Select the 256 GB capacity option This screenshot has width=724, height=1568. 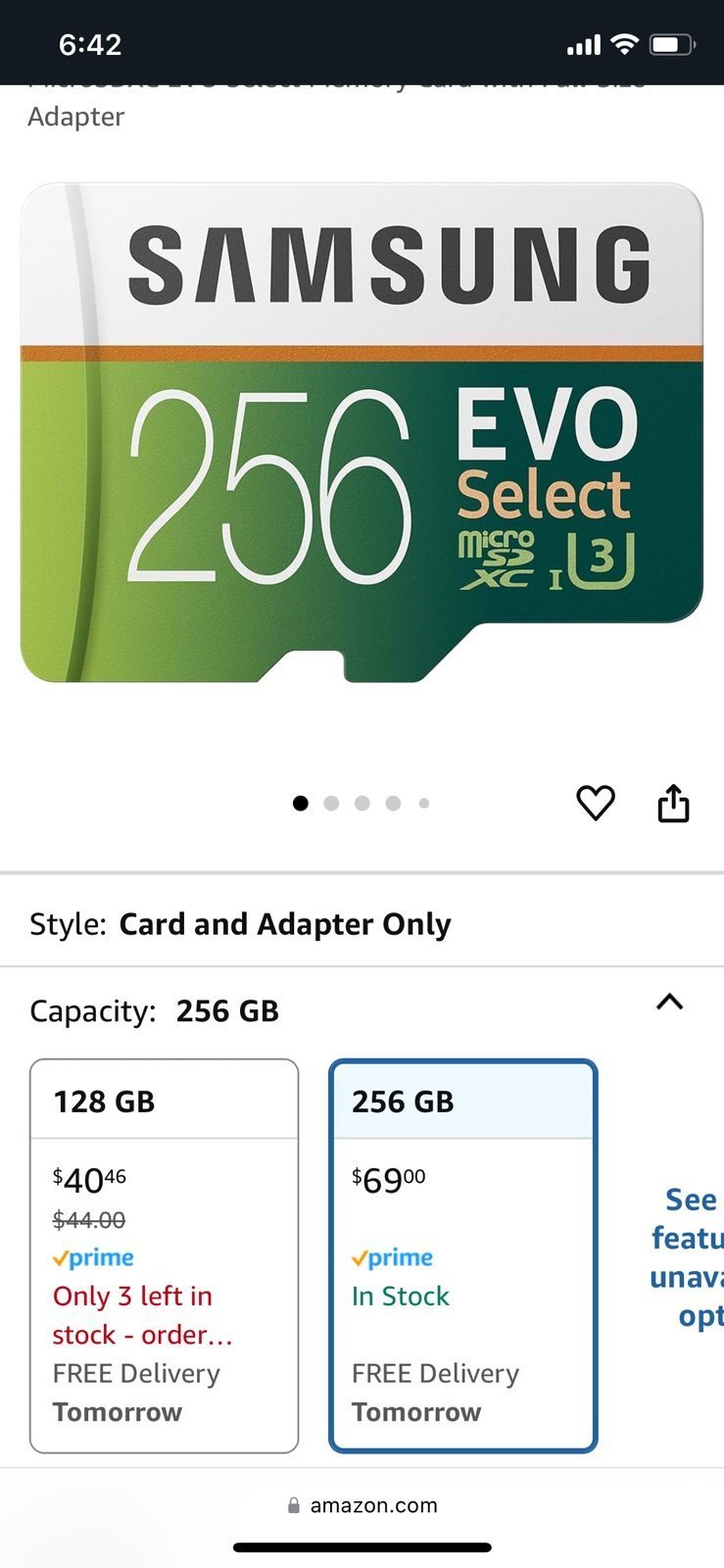[x=463, y=1256]
